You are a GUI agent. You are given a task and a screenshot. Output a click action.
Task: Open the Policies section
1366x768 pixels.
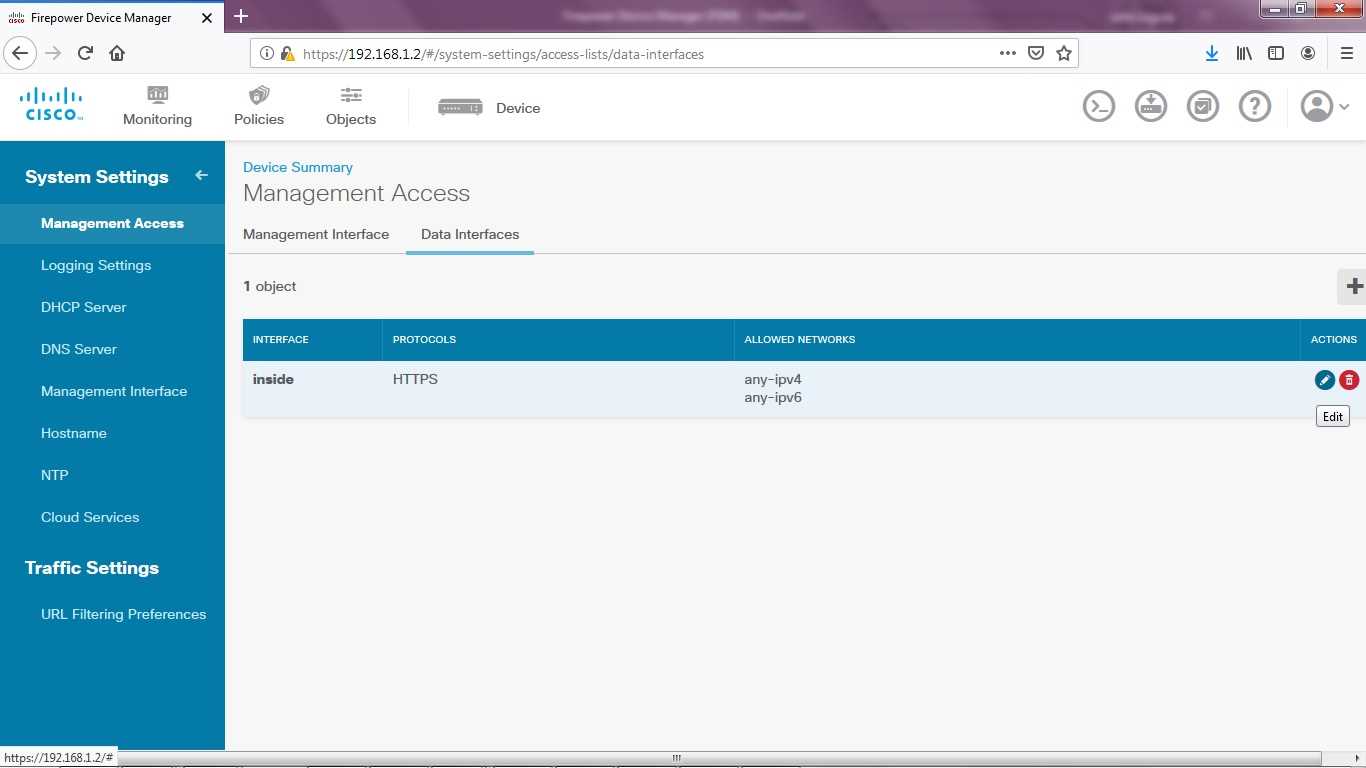[x=259, y=106]
